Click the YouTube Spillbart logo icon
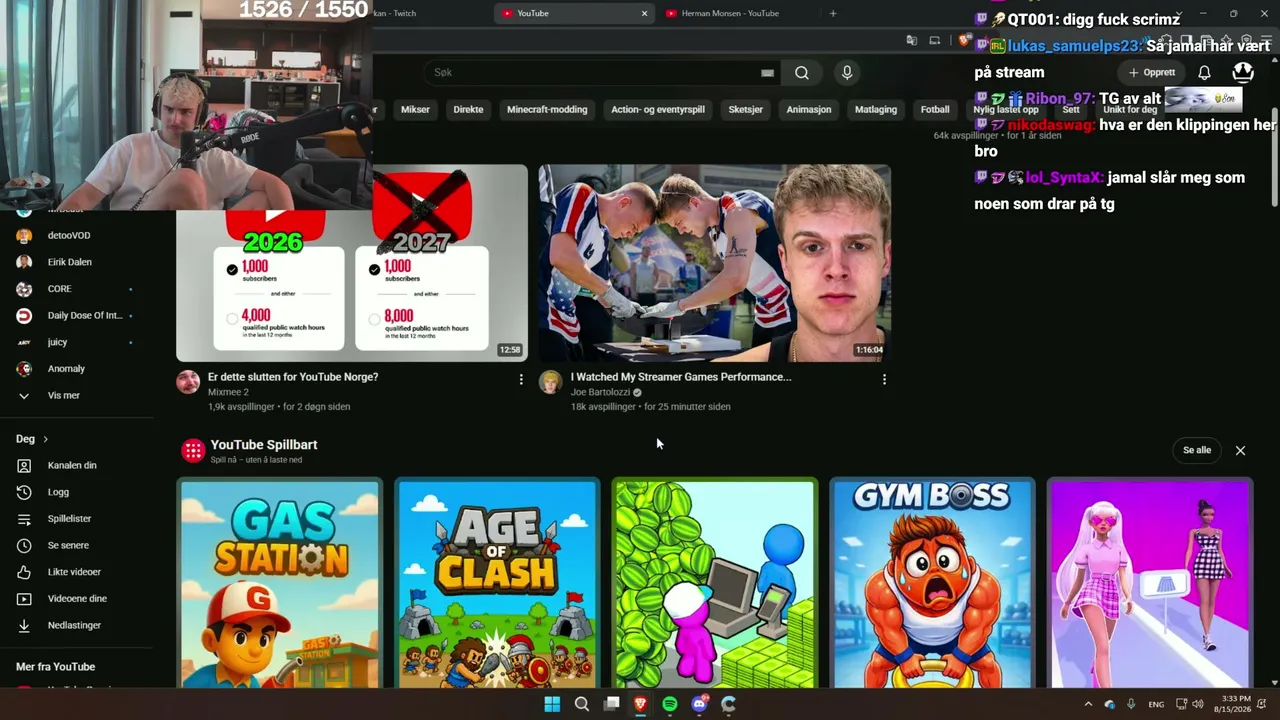The width and height of the screenshot is (1280, 720). tap(193, 451)
